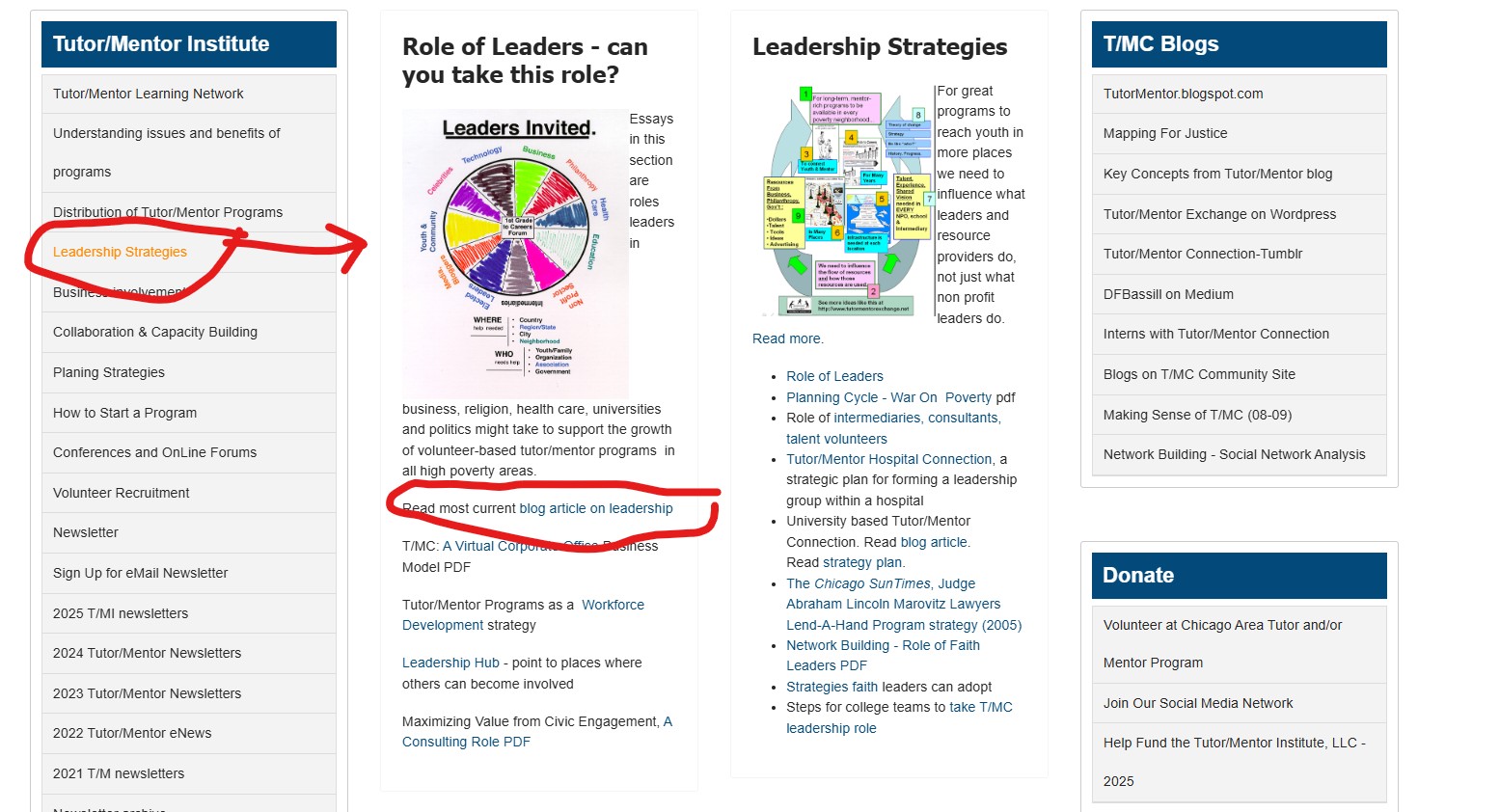Screen dimensions: 1500x812
Task: Click Read more under Leadership Strategies
Action: click(787, 338)
